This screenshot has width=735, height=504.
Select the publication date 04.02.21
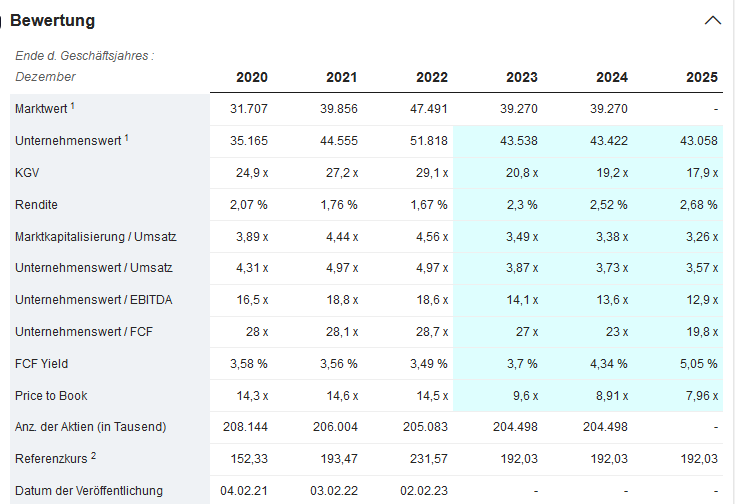[244, 491]
